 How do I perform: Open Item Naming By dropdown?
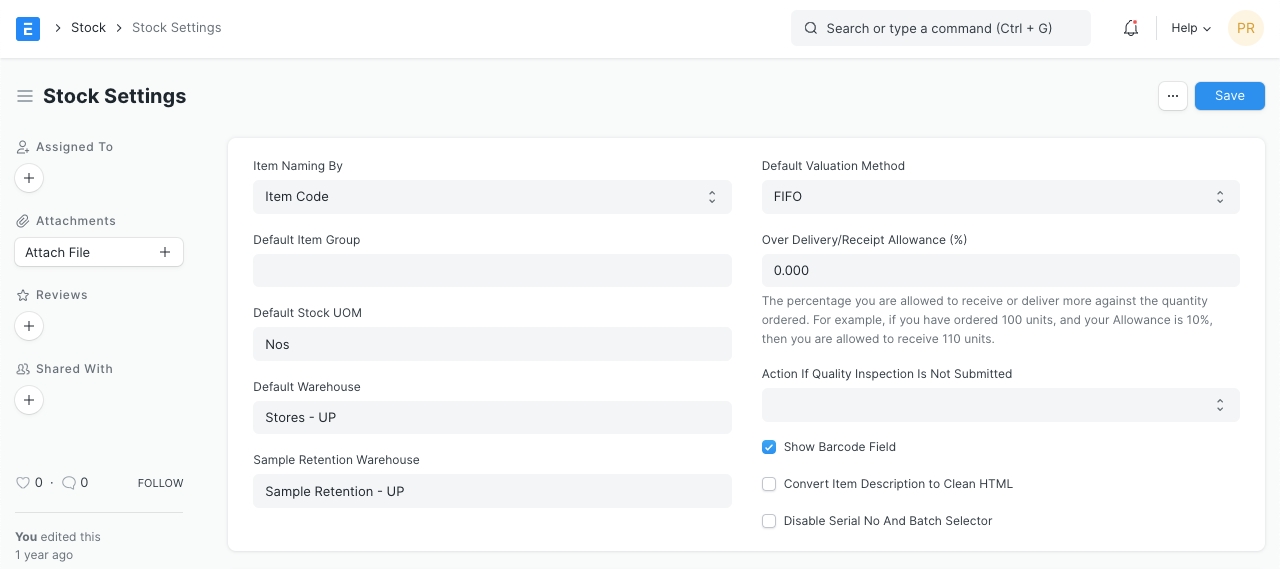(x=492, y=197)
